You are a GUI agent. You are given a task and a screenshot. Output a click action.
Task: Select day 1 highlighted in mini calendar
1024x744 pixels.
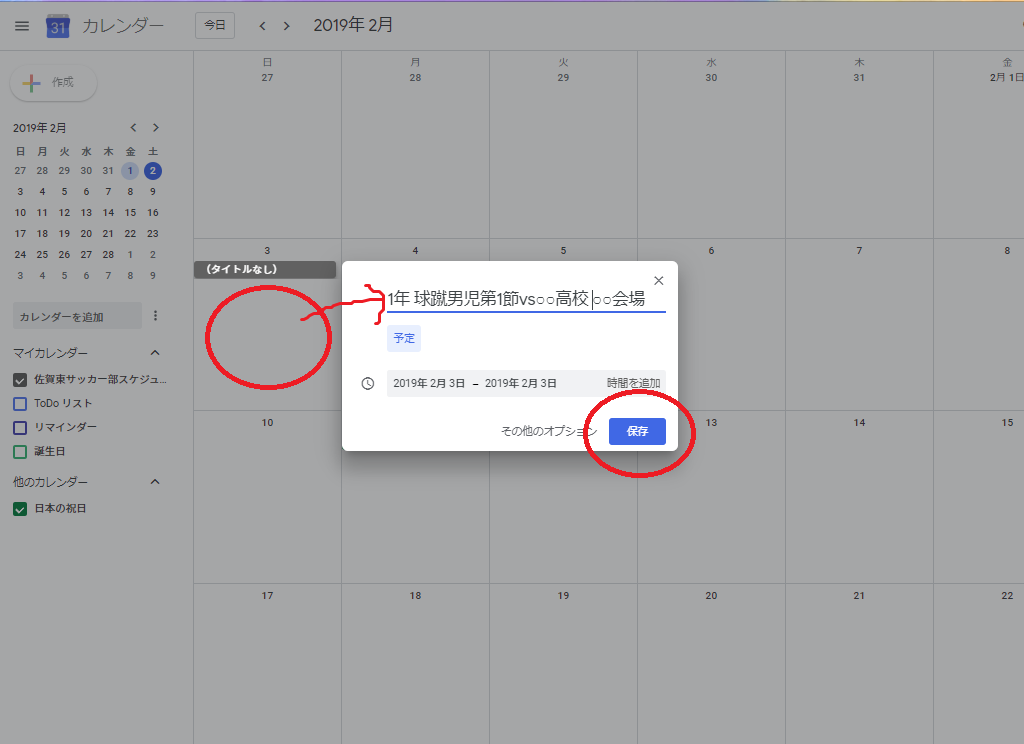pyautogui.click(x=130, y=171)
